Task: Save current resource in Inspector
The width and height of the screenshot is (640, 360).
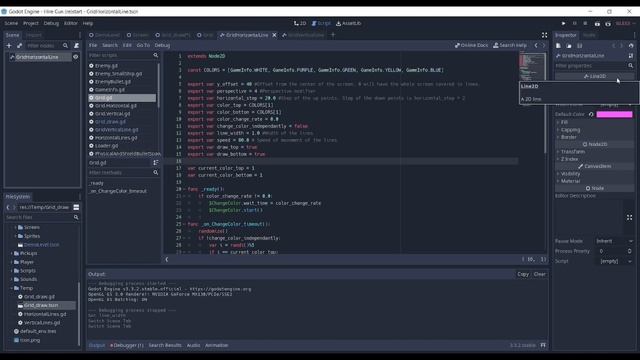Action: click(580, 46)
